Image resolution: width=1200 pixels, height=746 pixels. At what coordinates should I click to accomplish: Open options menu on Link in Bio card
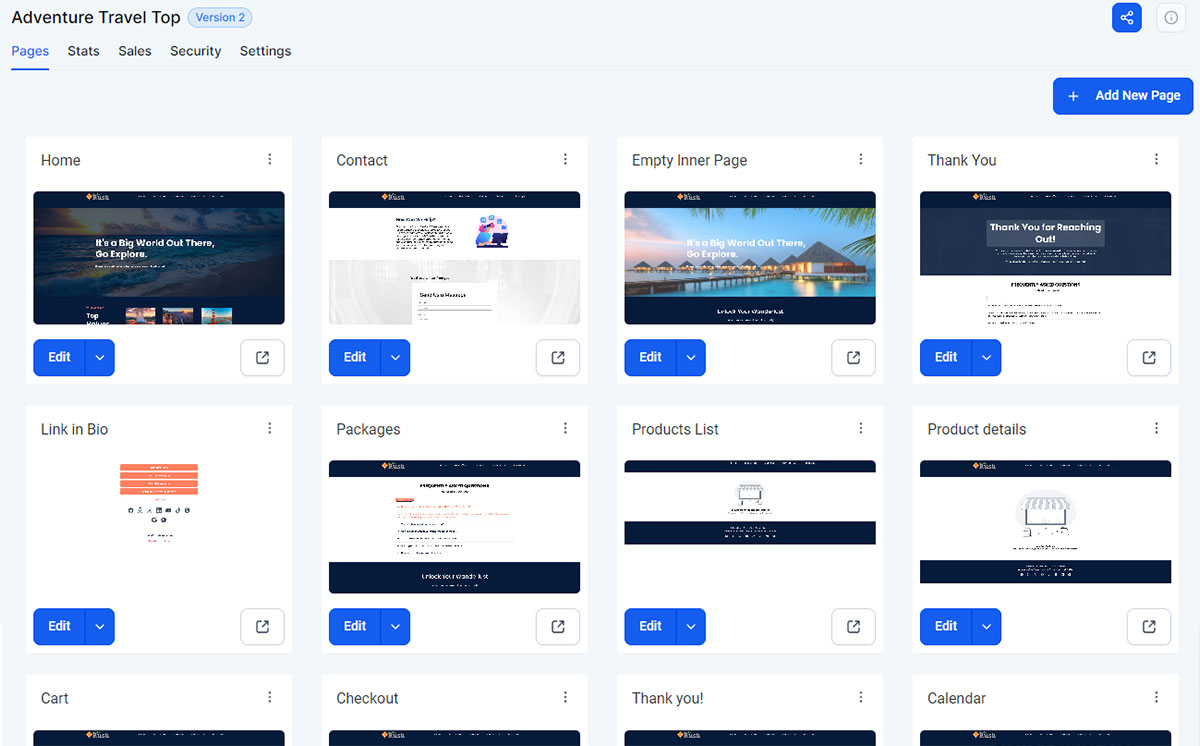click(x=270, y=429)
